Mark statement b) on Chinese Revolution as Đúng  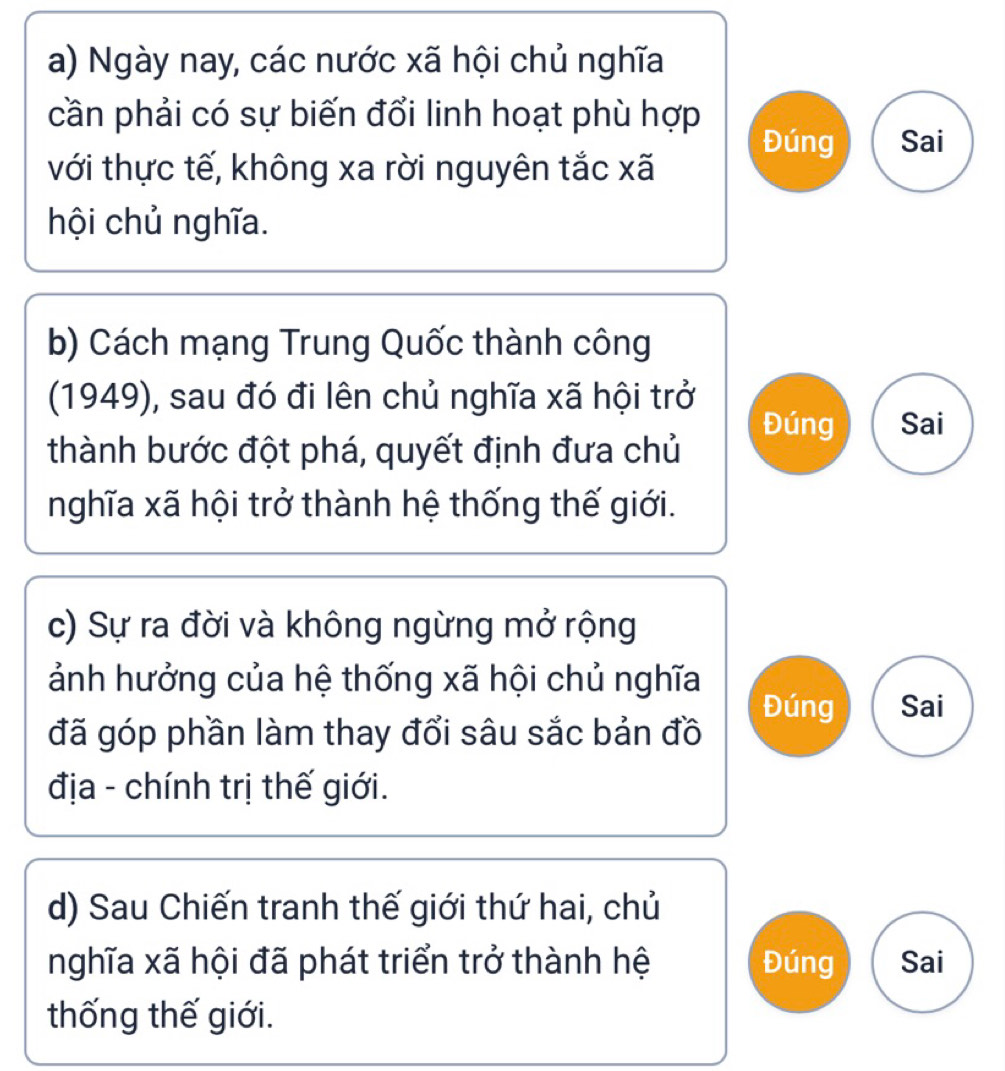(x=799, y=423)
